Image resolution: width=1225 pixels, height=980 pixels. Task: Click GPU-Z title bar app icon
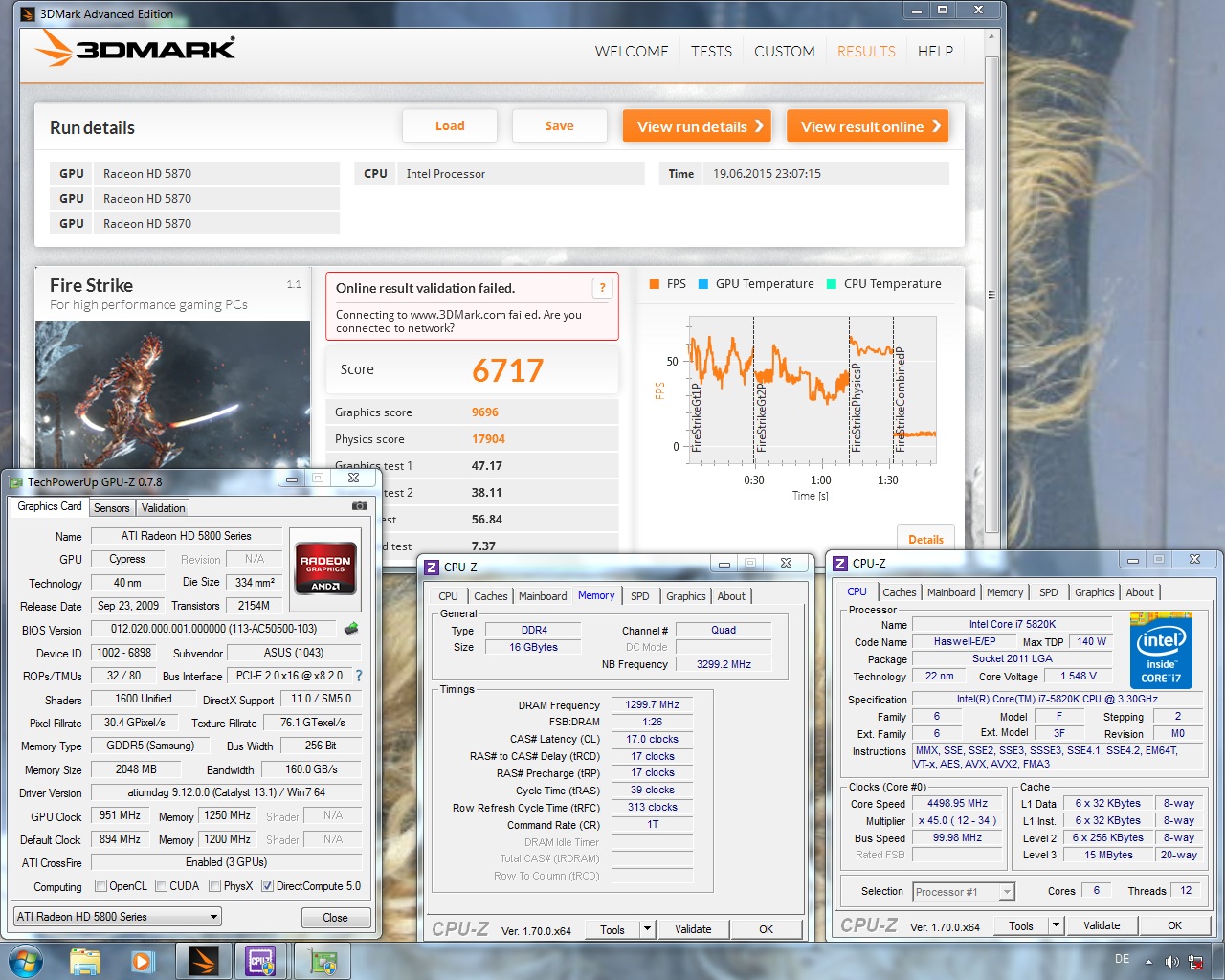[16, 481]
